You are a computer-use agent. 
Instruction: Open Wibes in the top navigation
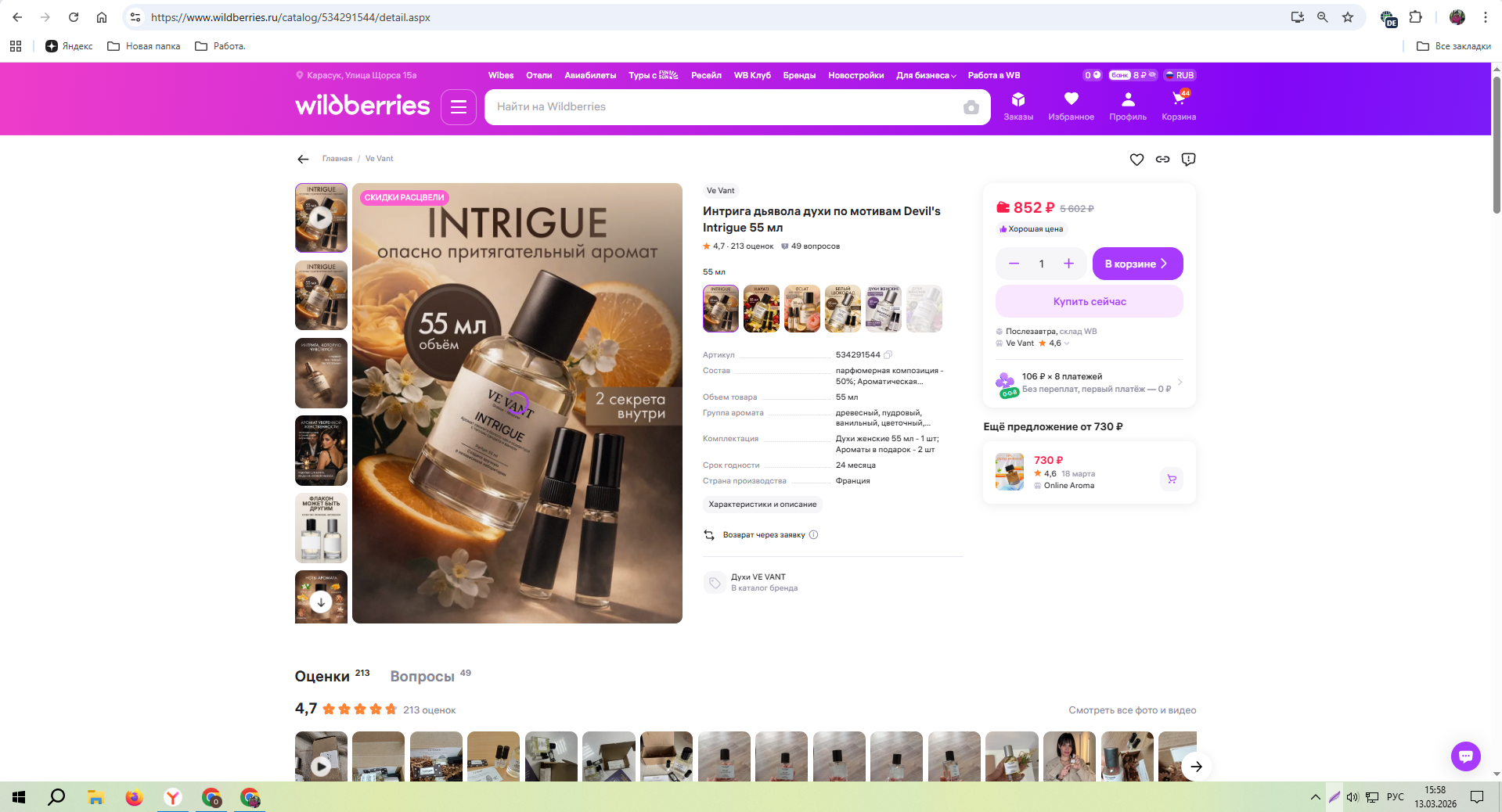pyautogui.click(x=501, y=75)
